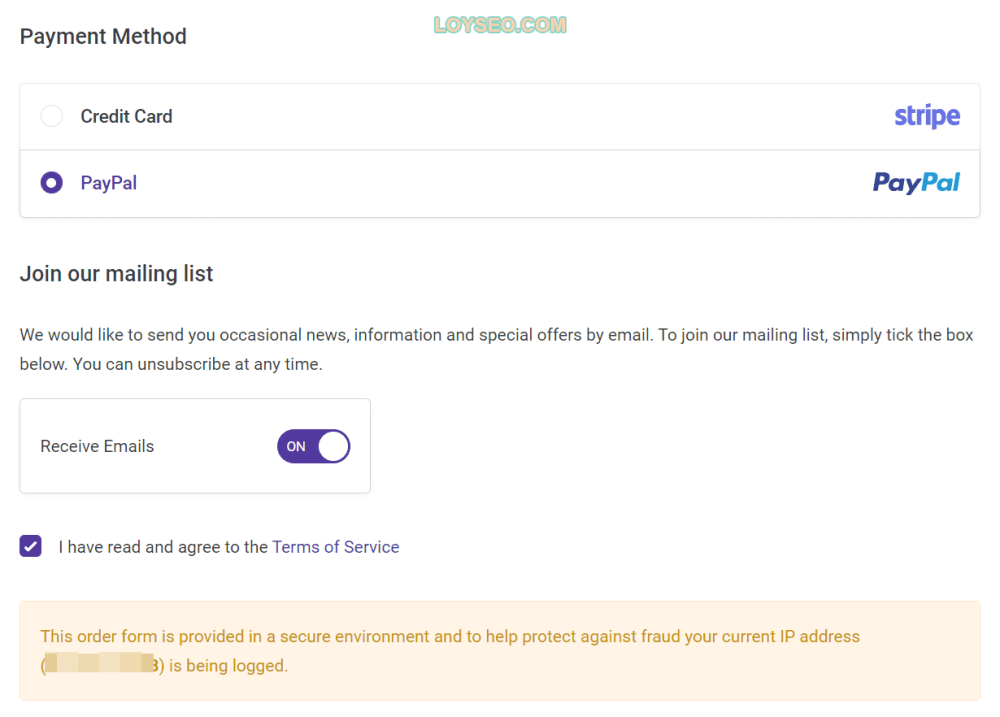This screenshot has height=717, width=1000.
Task: Select the PayPal radio button
Action: click(x=52, y=183)
